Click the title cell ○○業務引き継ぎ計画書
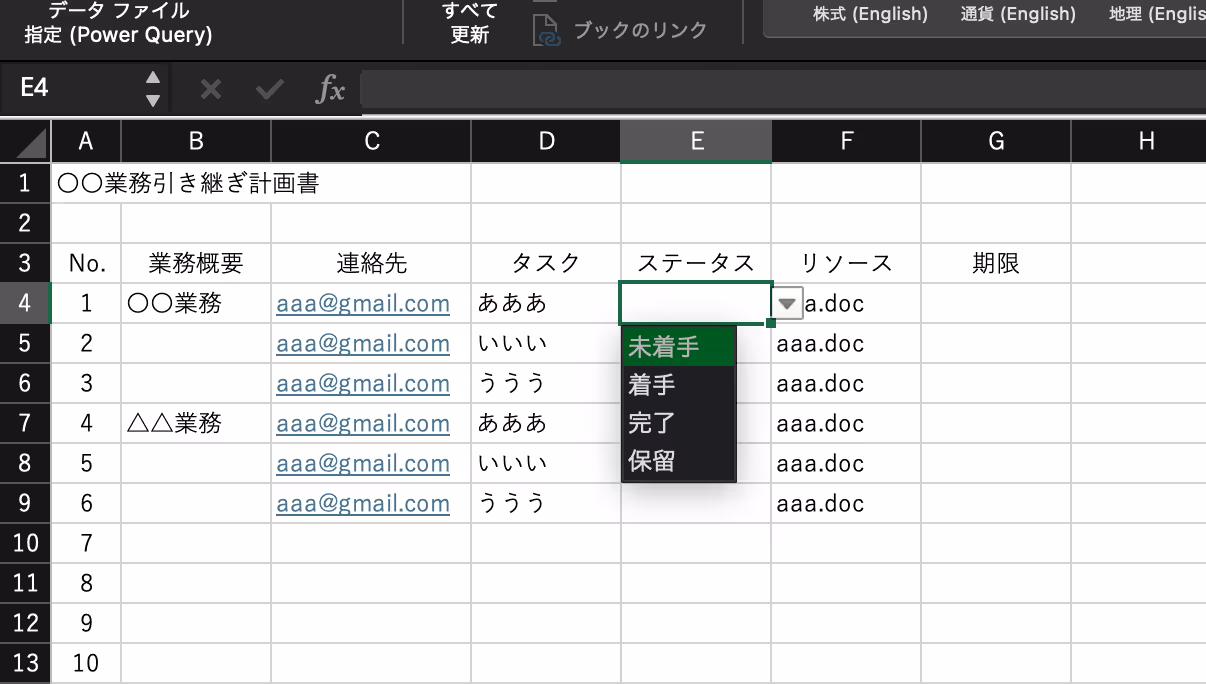Viewport: 1206px width, 684px height. [188, 183]
